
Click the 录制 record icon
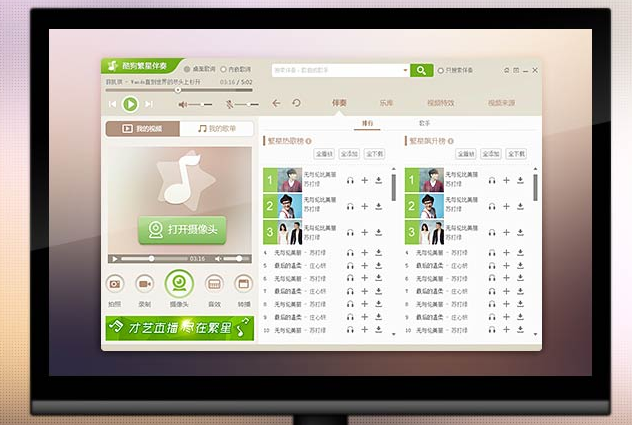[146, 284]
